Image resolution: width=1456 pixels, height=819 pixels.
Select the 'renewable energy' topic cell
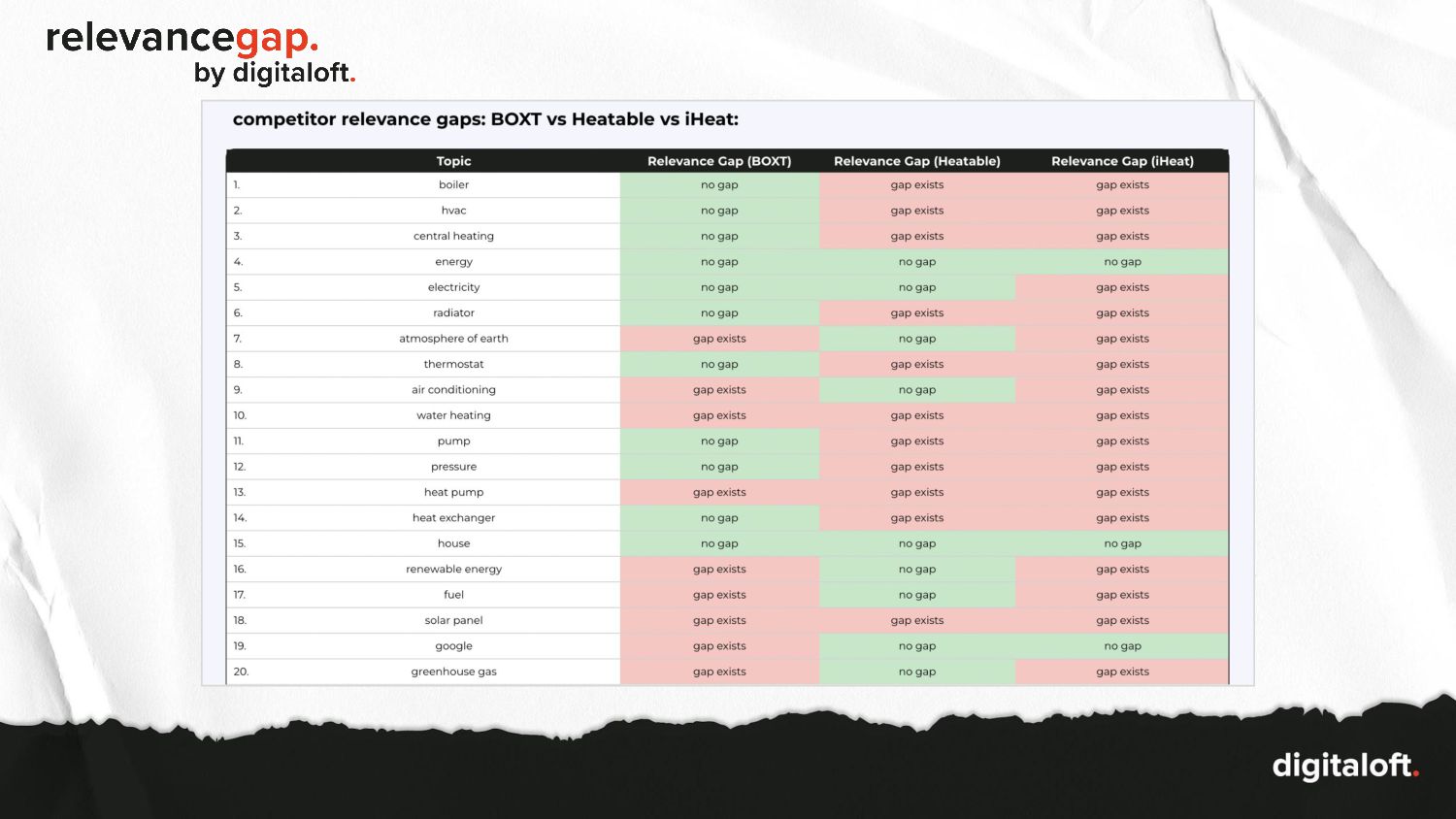pos(453,570)
